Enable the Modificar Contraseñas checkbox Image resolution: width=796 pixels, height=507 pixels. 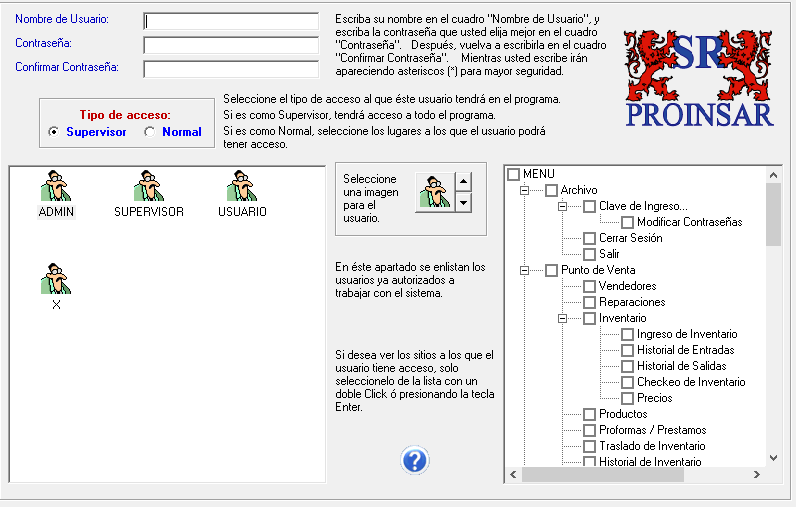628,222
